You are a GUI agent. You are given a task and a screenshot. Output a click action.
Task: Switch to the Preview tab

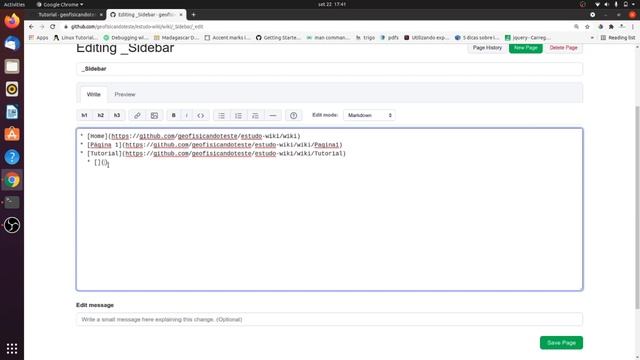click(125, 94)
